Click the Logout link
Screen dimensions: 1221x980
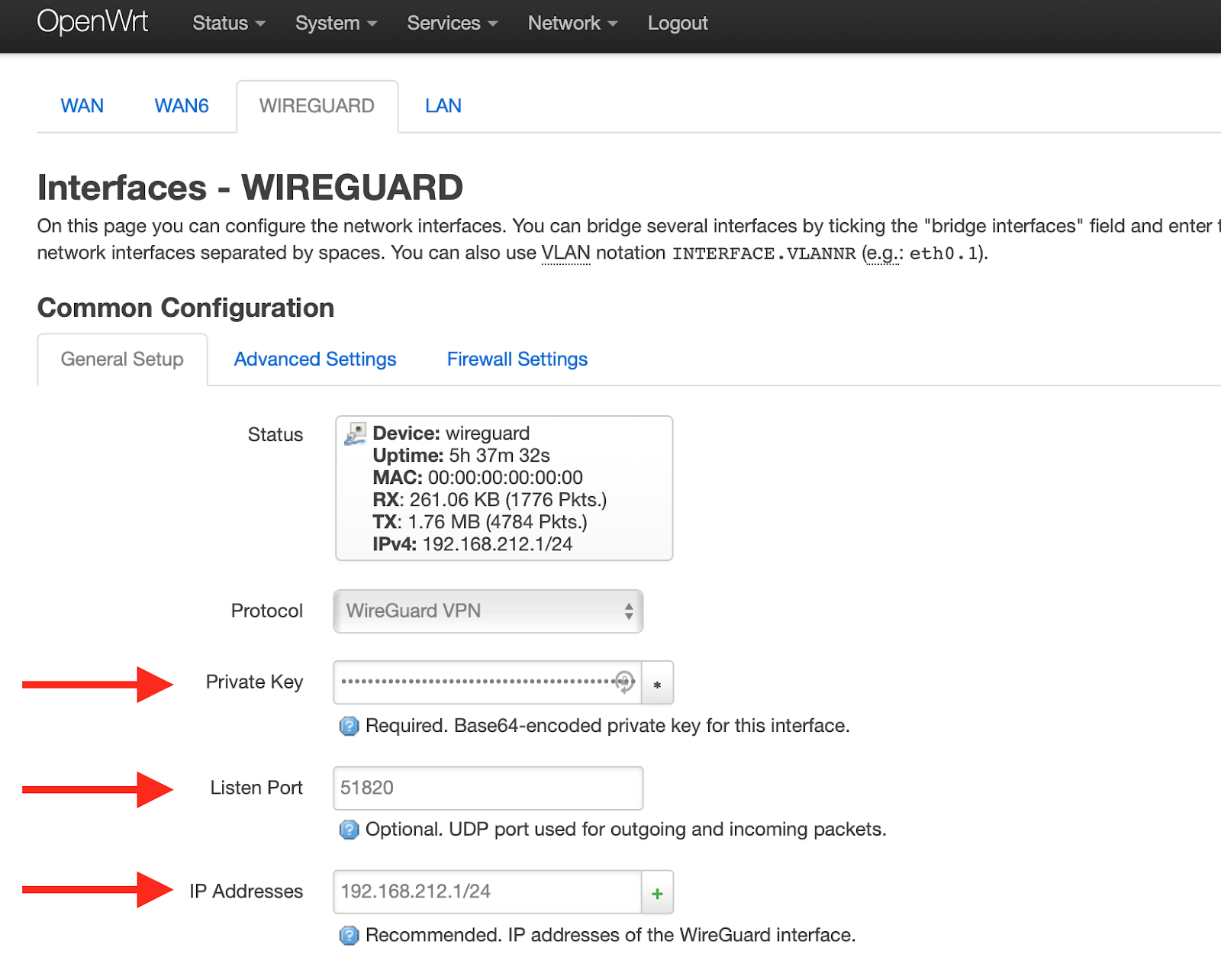pyautogui.click(x=677, y=22)
